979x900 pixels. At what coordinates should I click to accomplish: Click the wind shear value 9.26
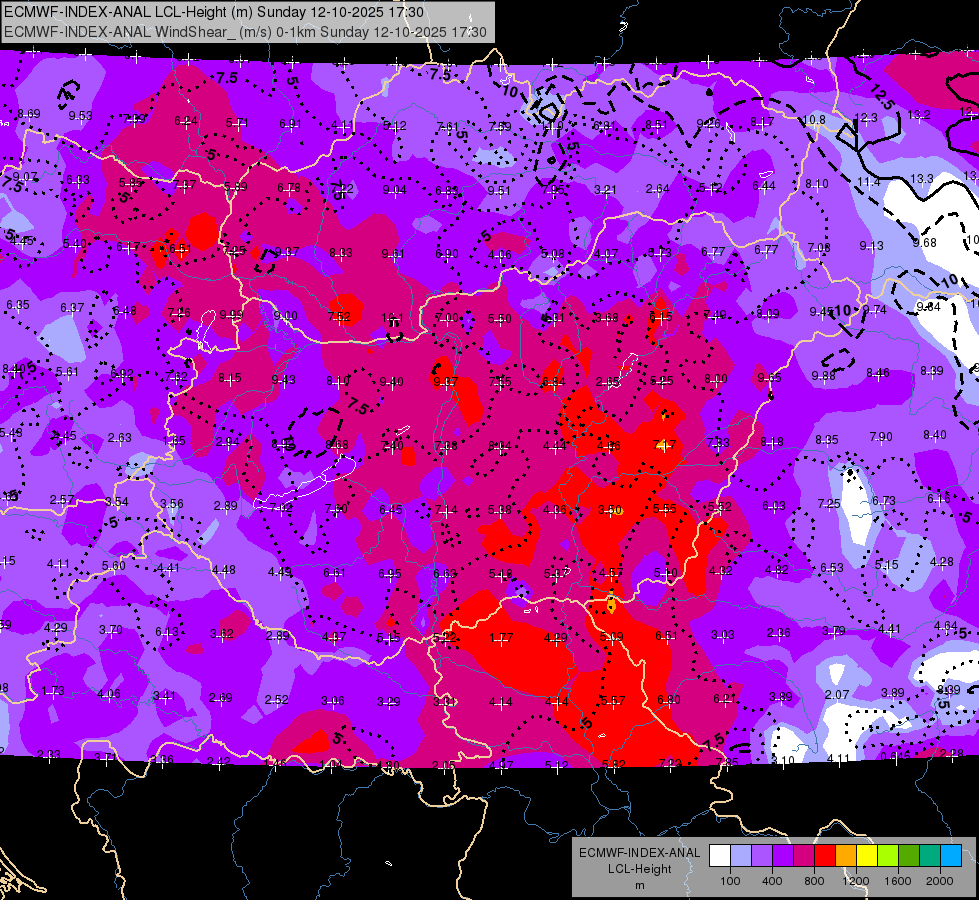tap(709, 123)
